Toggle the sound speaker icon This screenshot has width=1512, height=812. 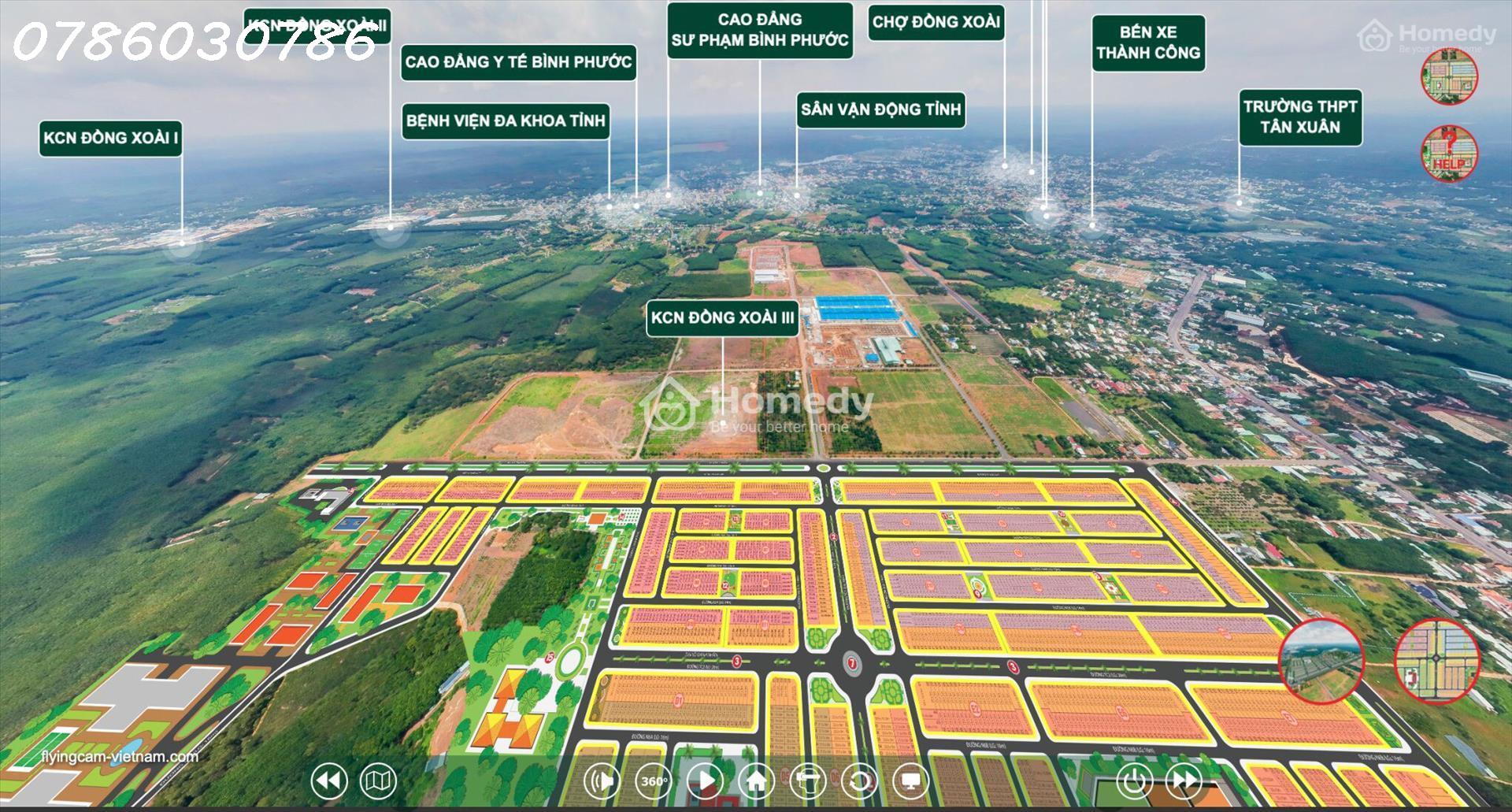point(602,781)
